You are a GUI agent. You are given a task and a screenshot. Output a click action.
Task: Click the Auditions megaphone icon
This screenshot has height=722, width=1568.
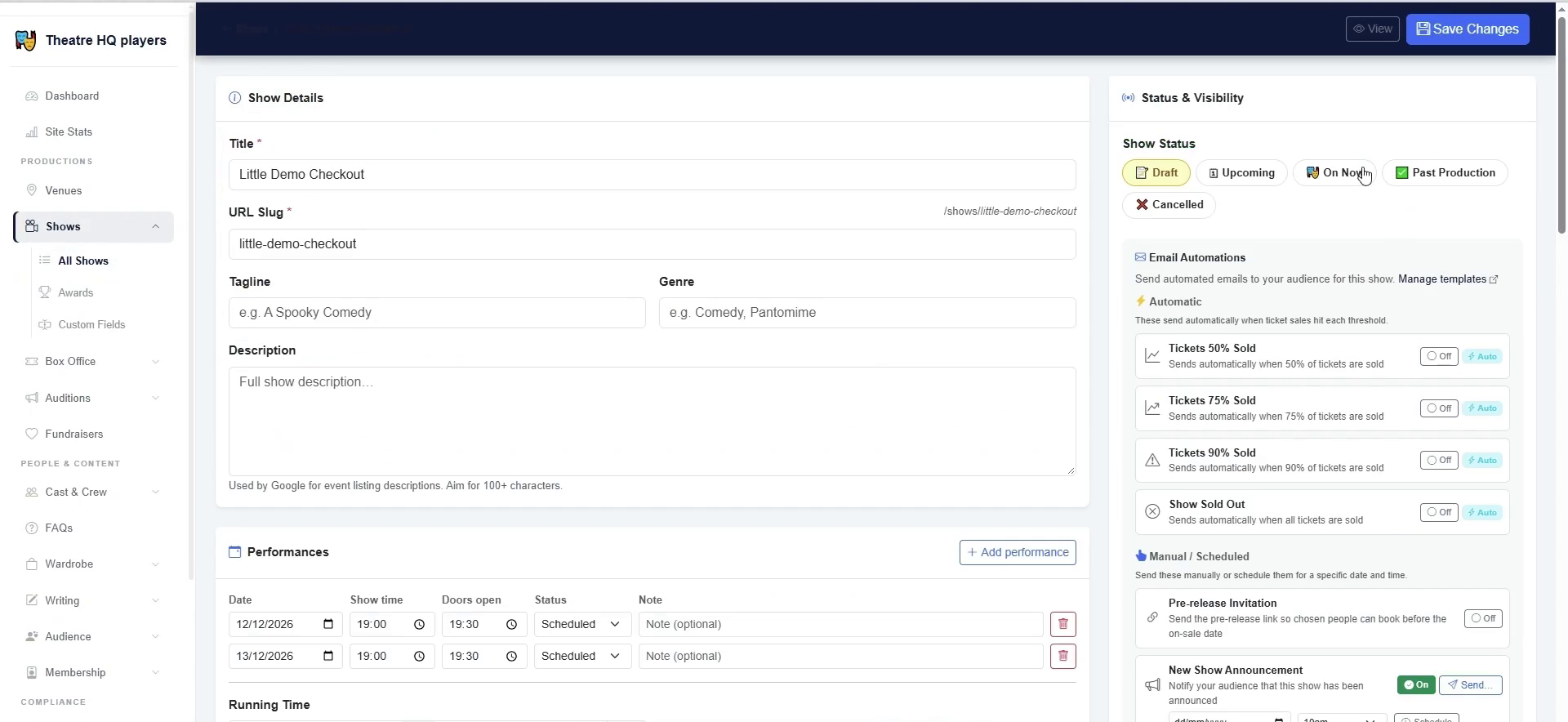click(x=32, y=398)
